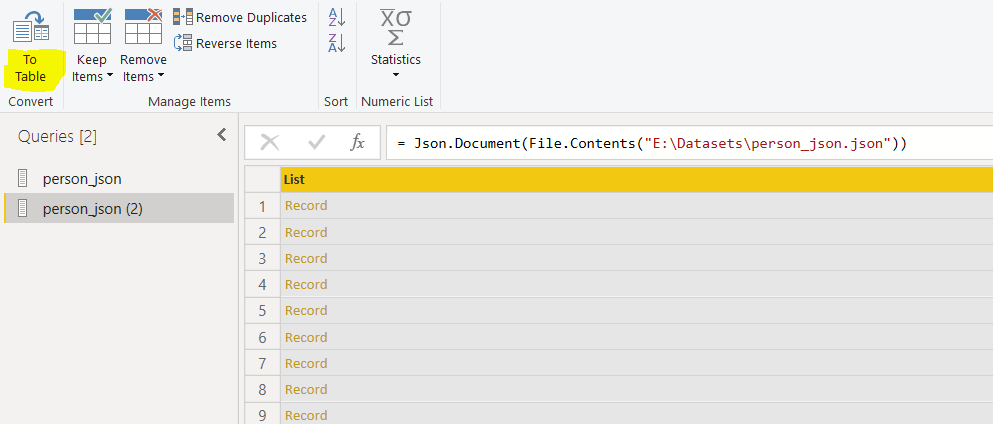
Task: Confirm the formula with the checkmark
Action: click(317, 142)
